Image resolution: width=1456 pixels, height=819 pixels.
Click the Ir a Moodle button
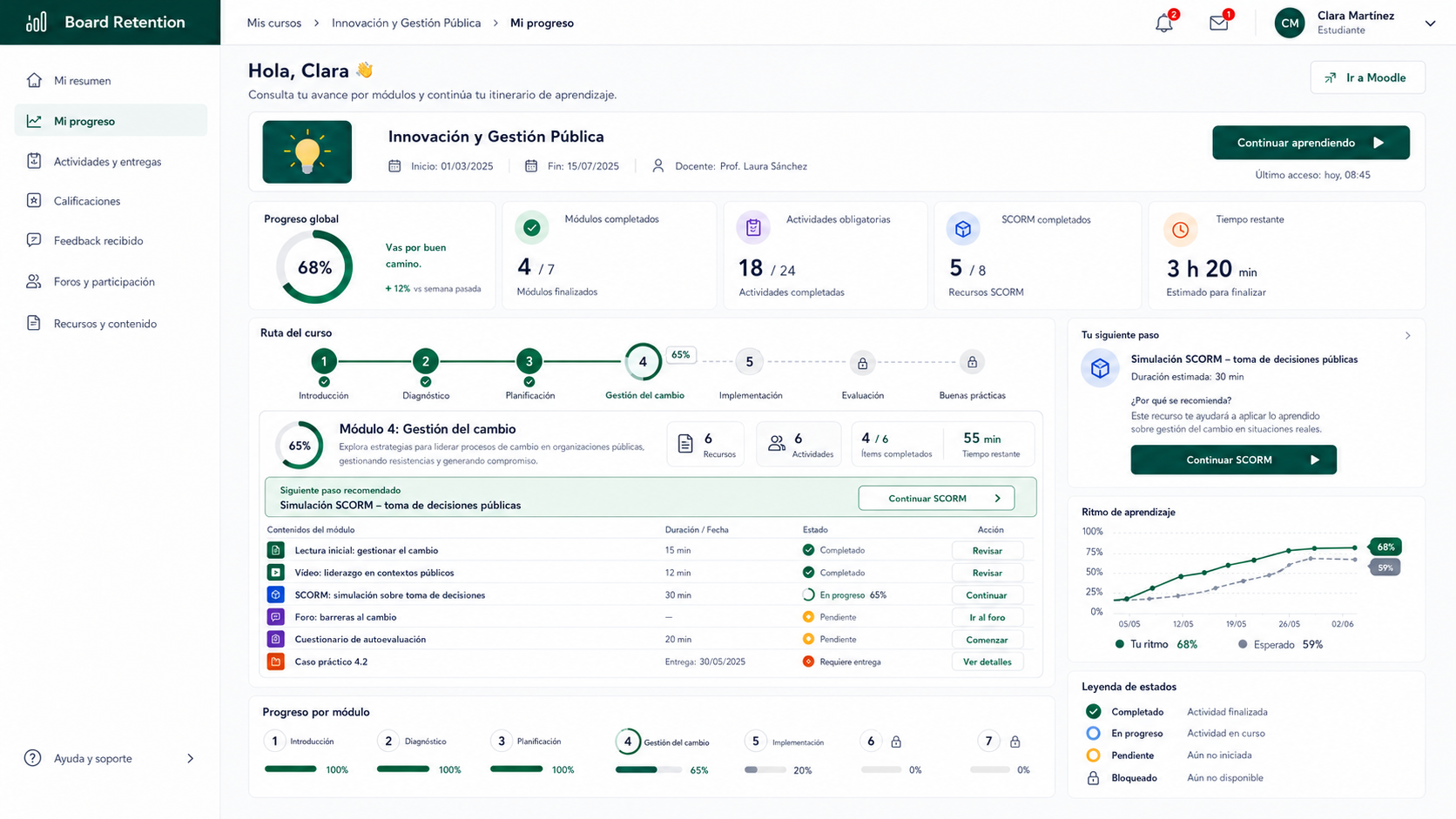1367,77
